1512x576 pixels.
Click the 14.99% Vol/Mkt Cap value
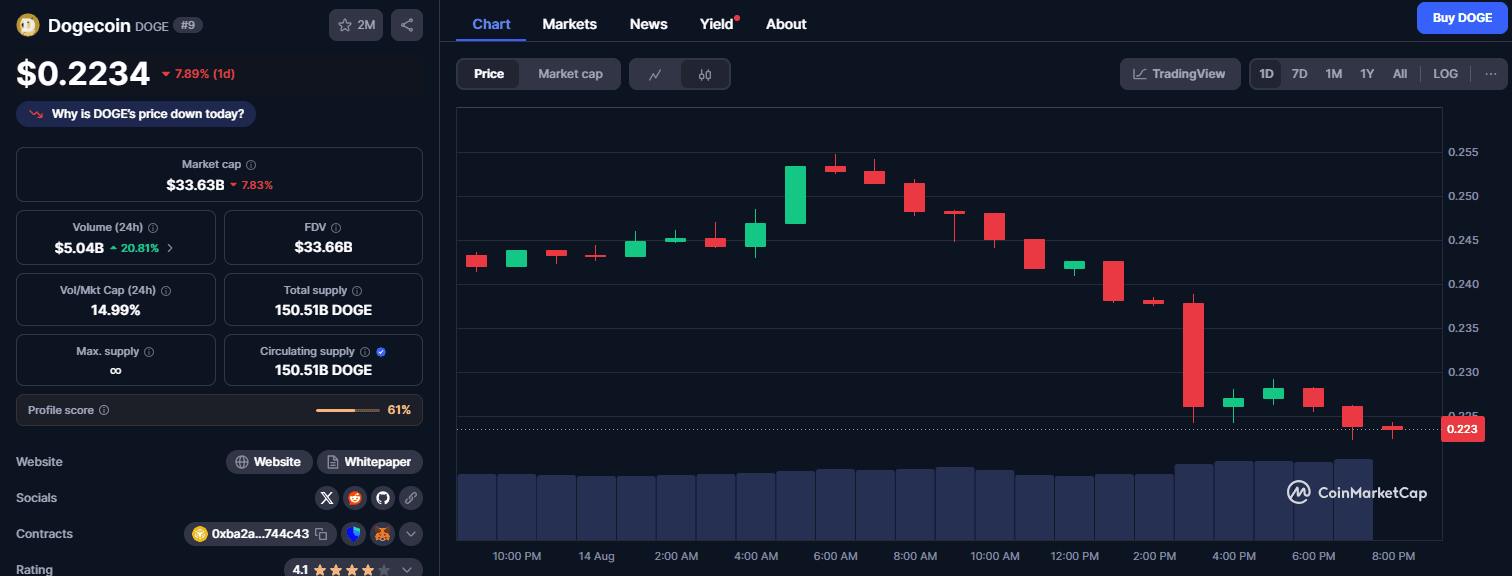(x=116, y=310)
